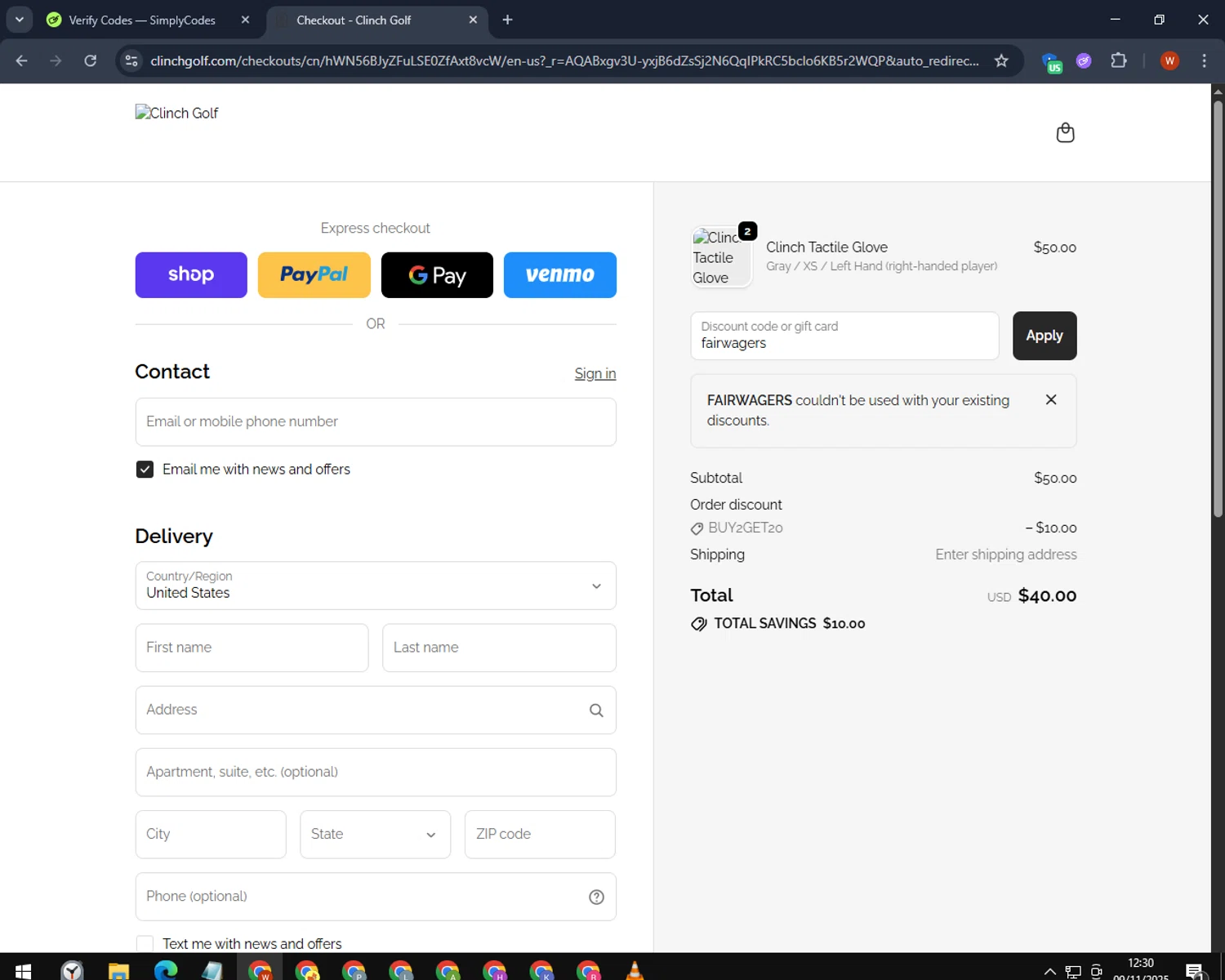The width and height of the screenshot is (1225, 980).
Task: Close the Verify Codes — SimplyCodes tab
Action: 245,20
